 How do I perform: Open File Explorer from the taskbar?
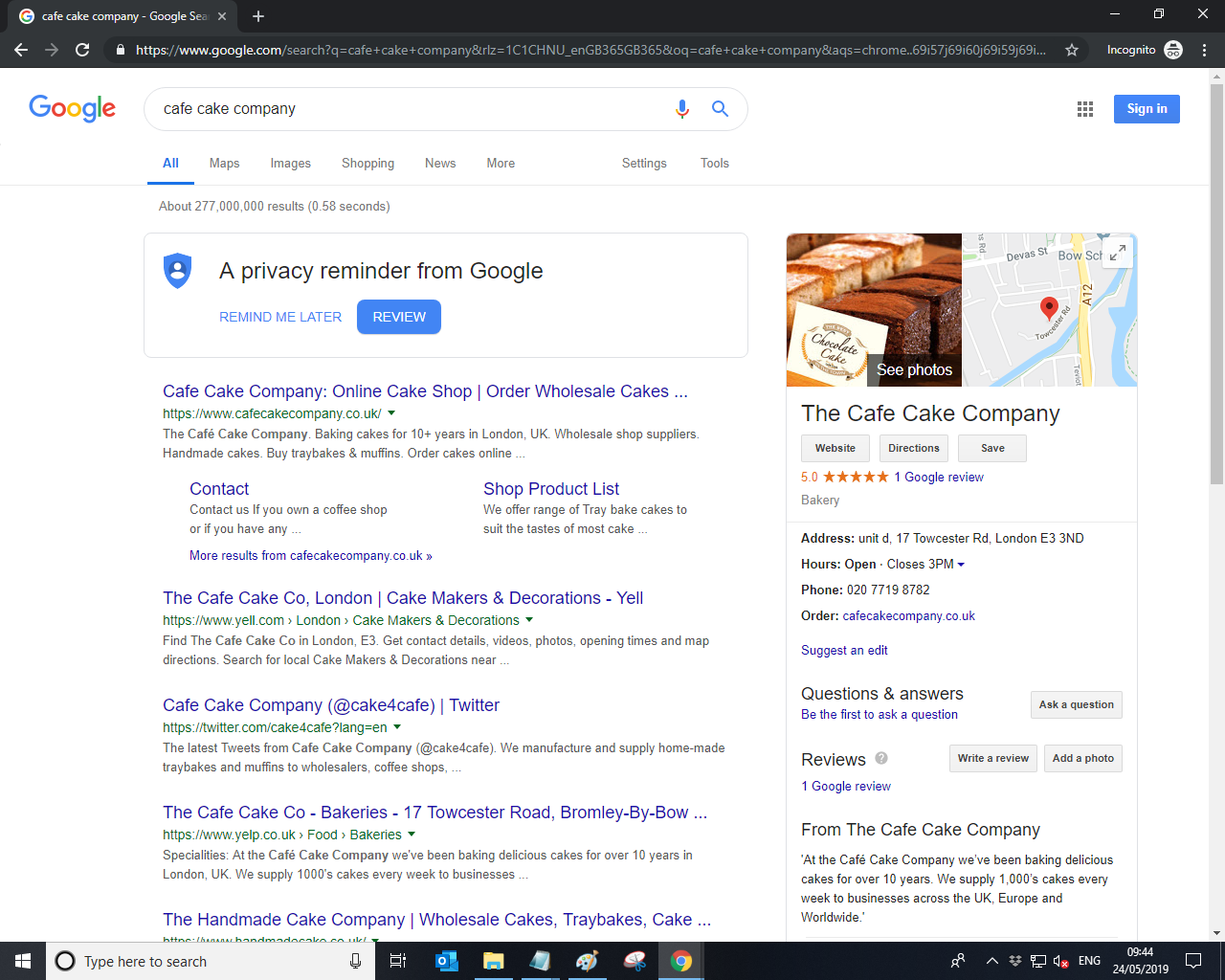click(x=493, y=961)
